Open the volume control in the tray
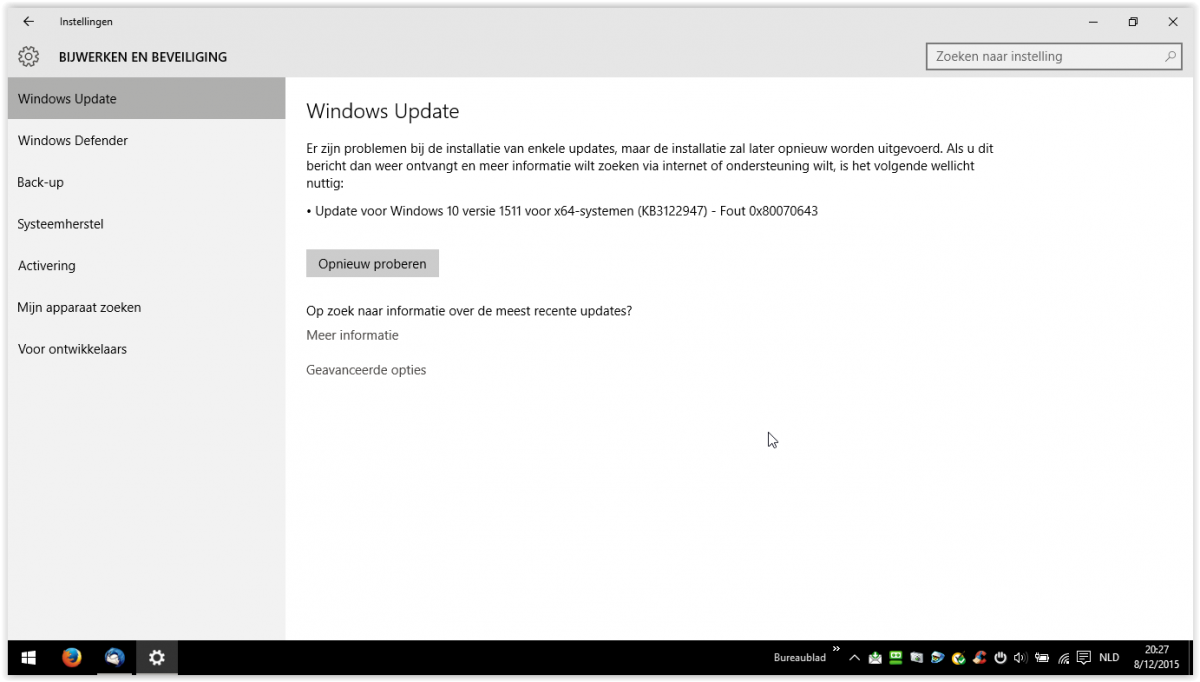Viewport: 1200px width, 682px height. click(1021, 658)
